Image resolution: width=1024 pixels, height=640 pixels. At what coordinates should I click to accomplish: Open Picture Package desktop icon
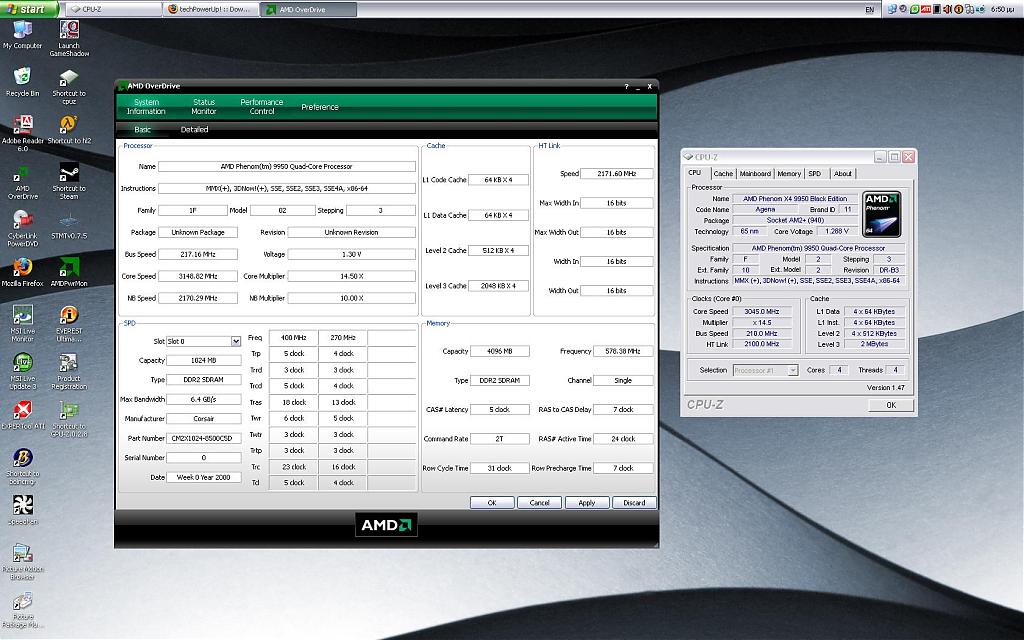pos(22,610)
